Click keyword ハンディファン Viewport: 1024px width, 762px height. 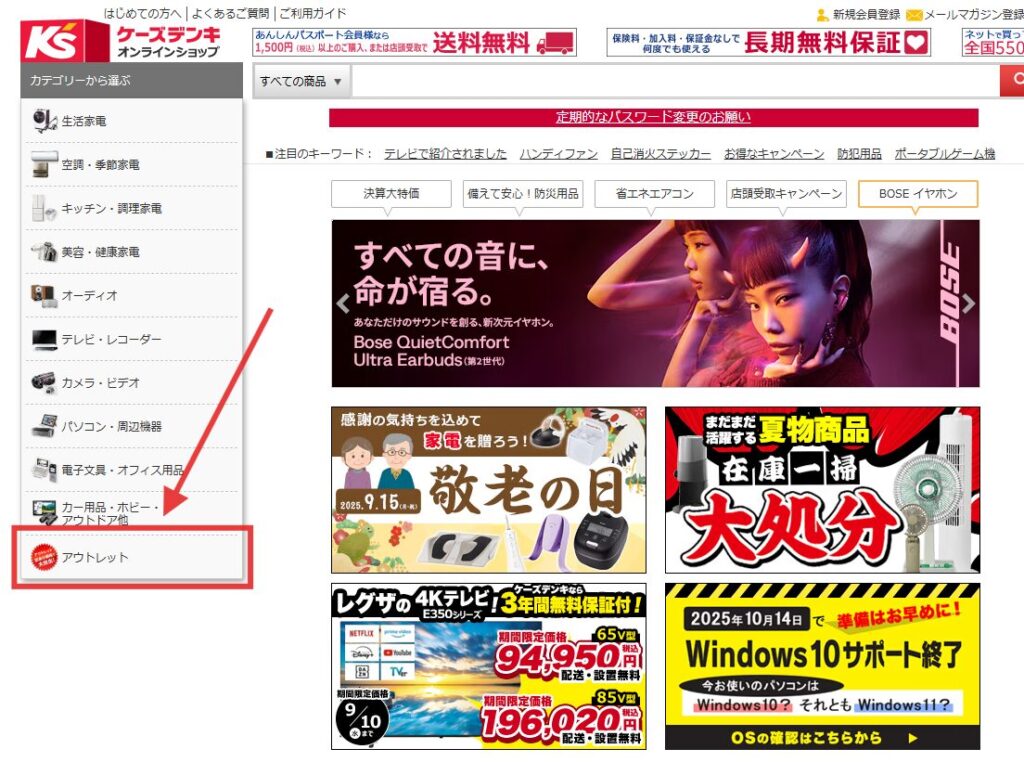(x=558, y=153)
